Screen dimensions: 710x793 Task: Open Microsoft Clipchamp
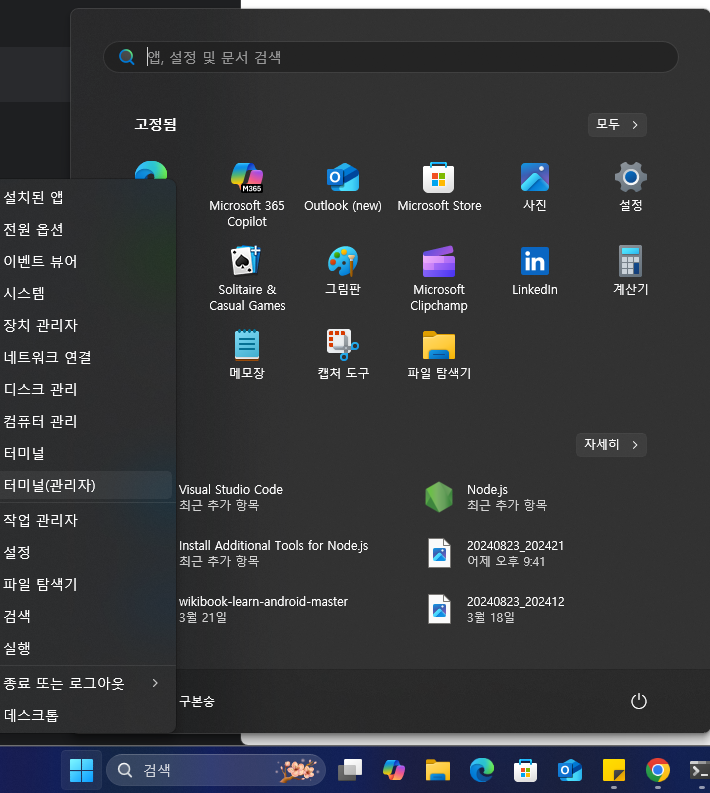tap(439, 279)
